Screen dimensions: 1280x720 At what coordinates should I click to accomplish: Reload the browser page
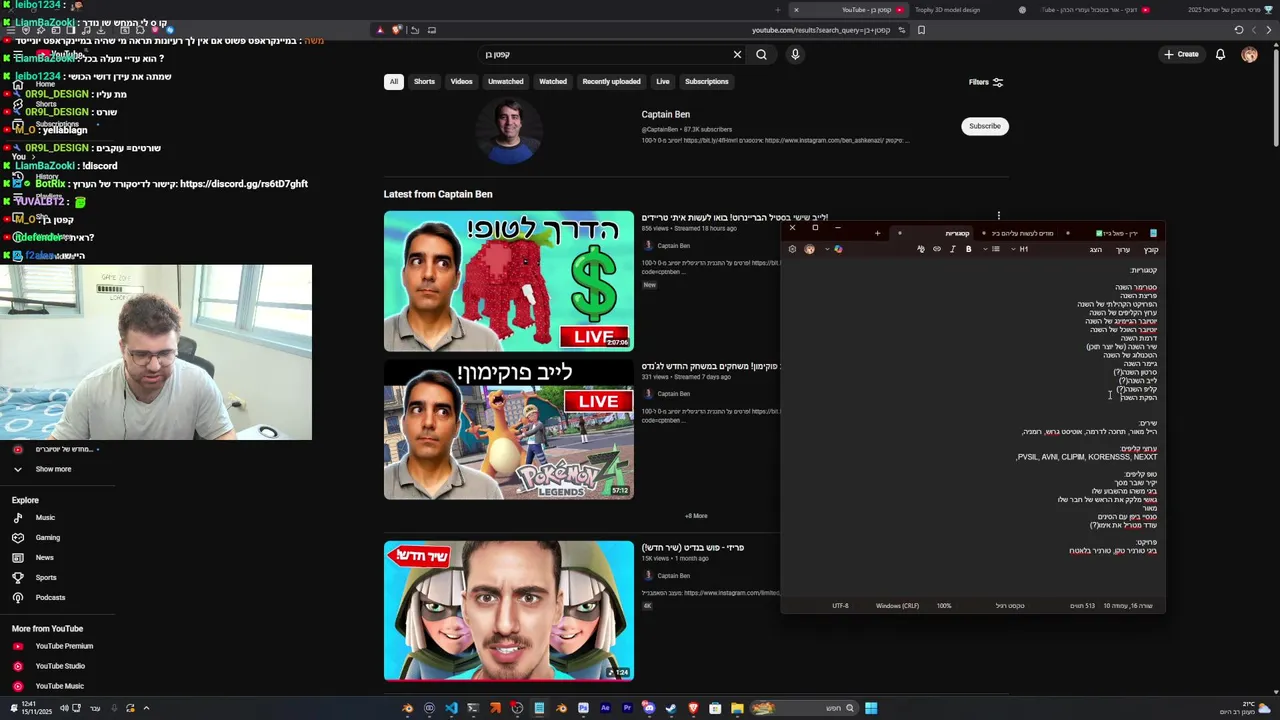point(1239,30)
